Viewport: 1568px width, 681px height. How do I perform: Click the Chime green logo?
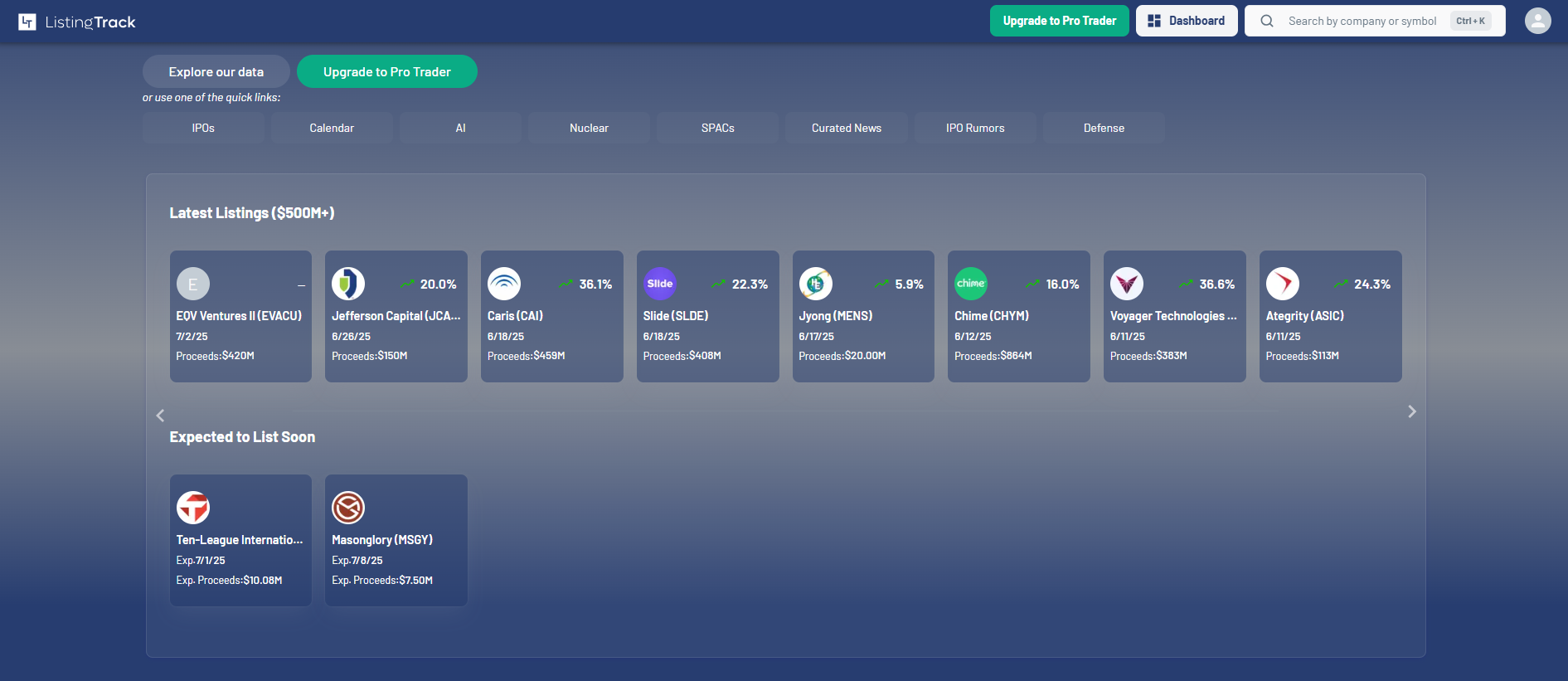(x=971, y=284)
